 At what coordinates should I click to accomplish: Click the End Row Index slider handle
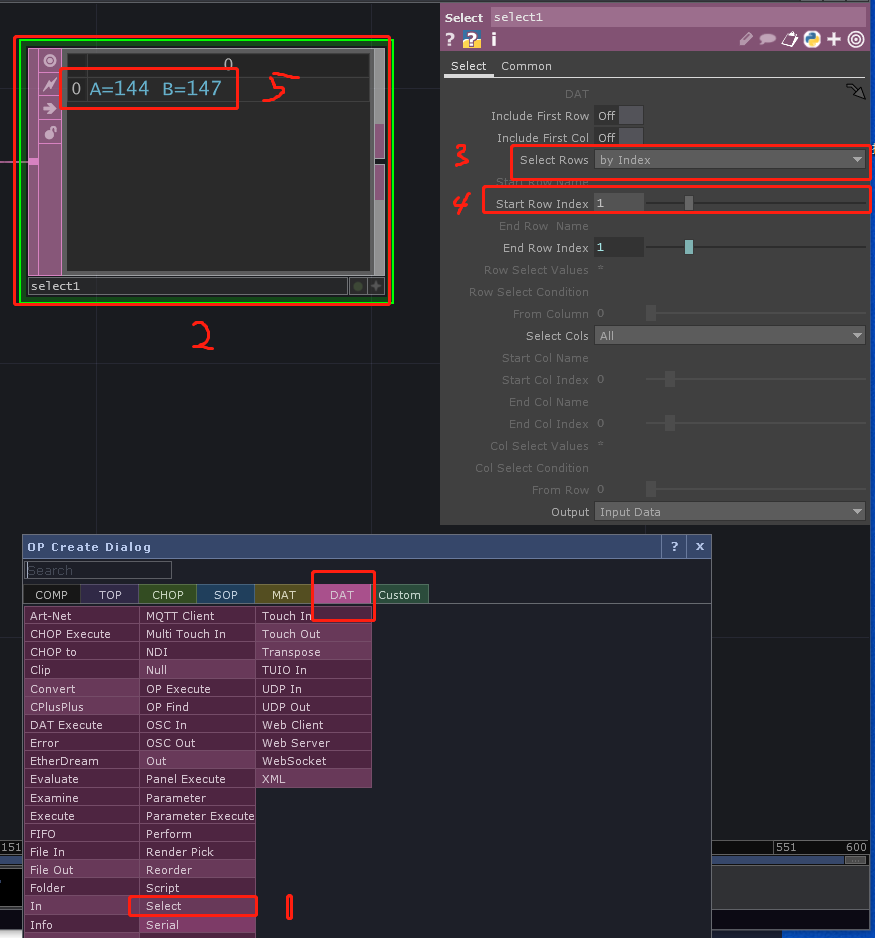pos(687,247)
